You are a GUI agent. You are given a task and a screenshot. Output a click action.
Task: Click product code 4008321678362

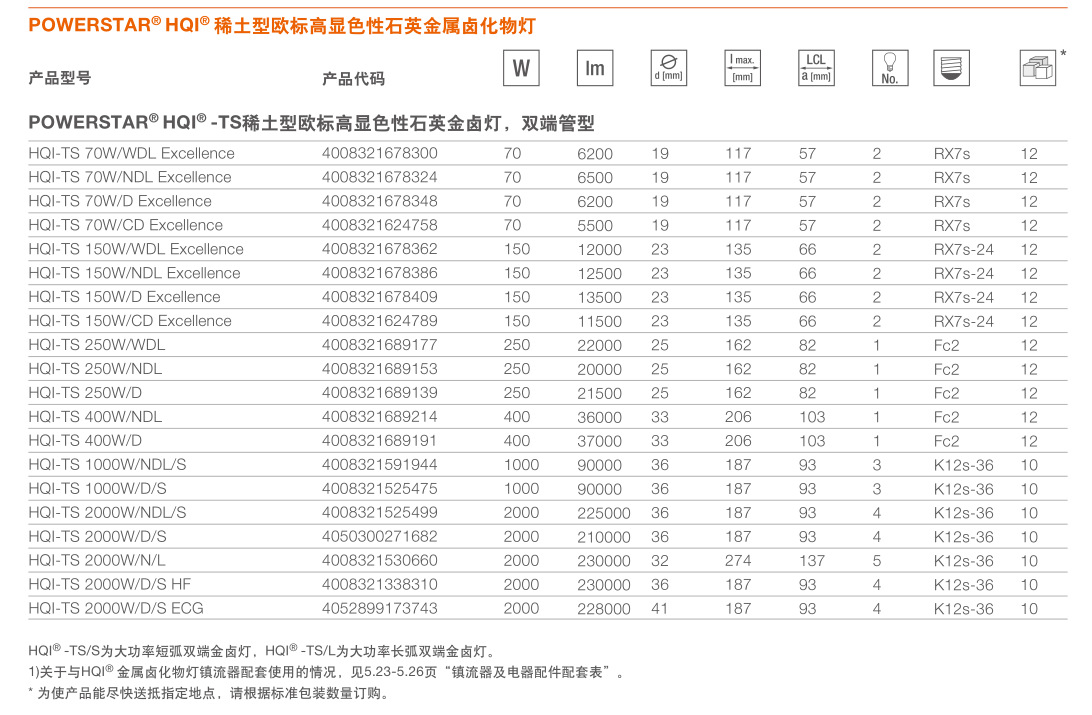(x=380, y=249)
